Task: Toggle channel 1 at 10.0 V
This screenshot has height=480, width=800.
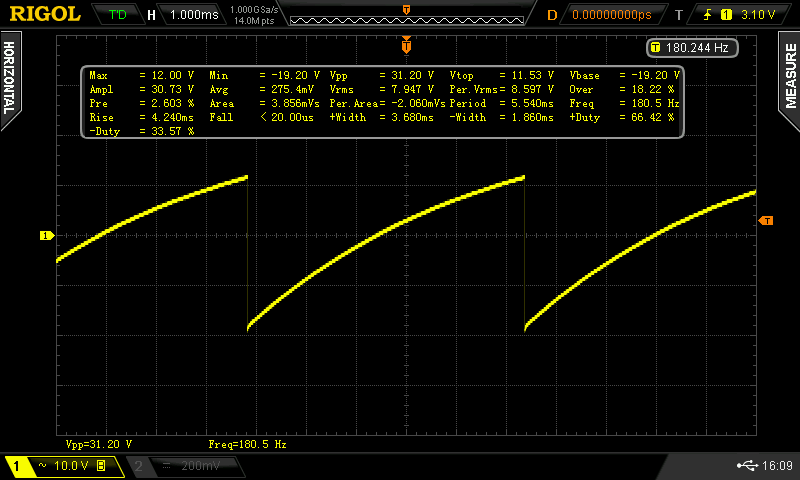Action: (62, 466)
